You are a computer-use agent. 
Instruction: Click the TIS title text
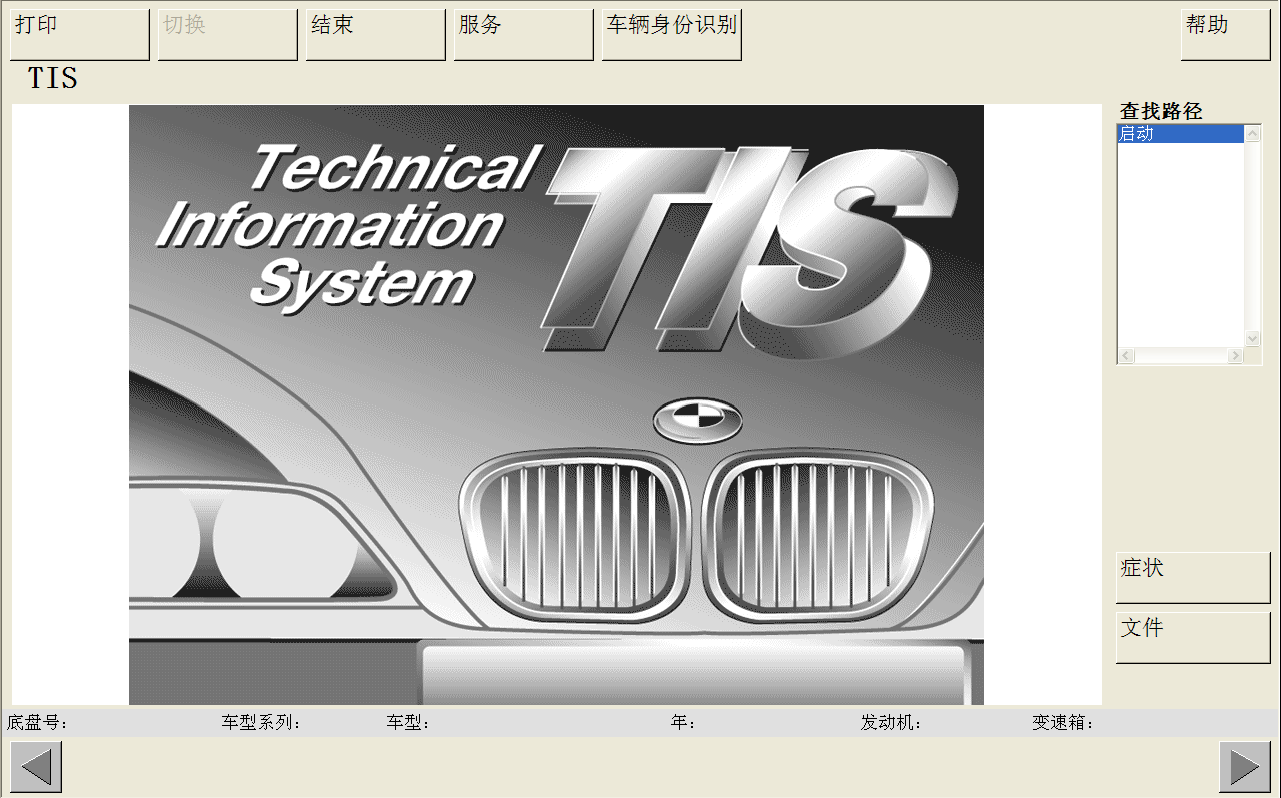pyautogui.click(x=53, y=78)
